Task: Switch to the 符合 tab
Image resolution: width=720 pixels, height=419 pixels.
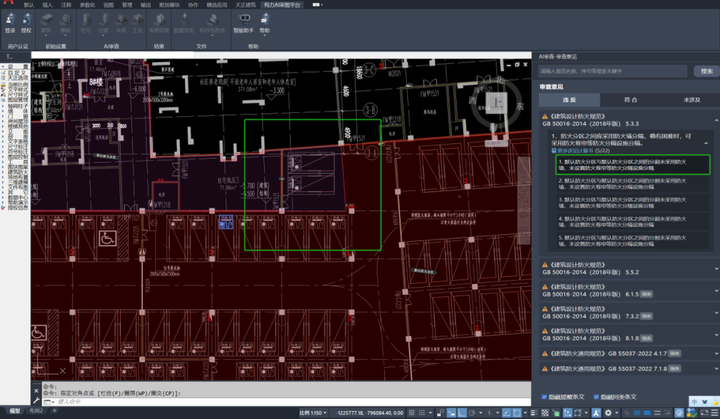Action: 630,100
